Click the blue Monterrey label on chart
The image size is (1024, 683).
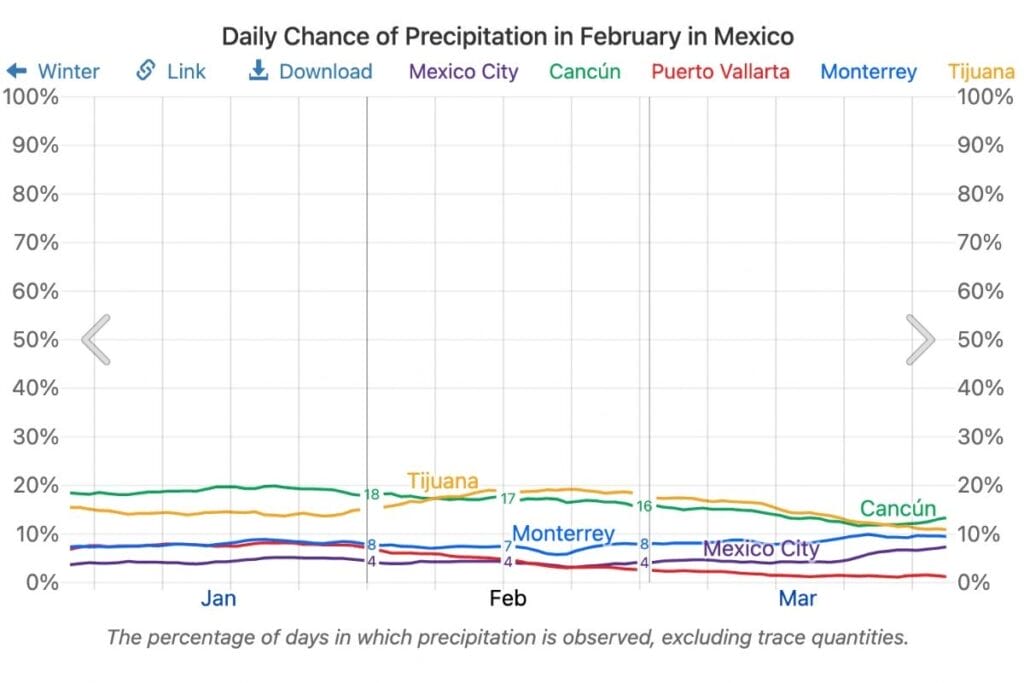point(563,534)
